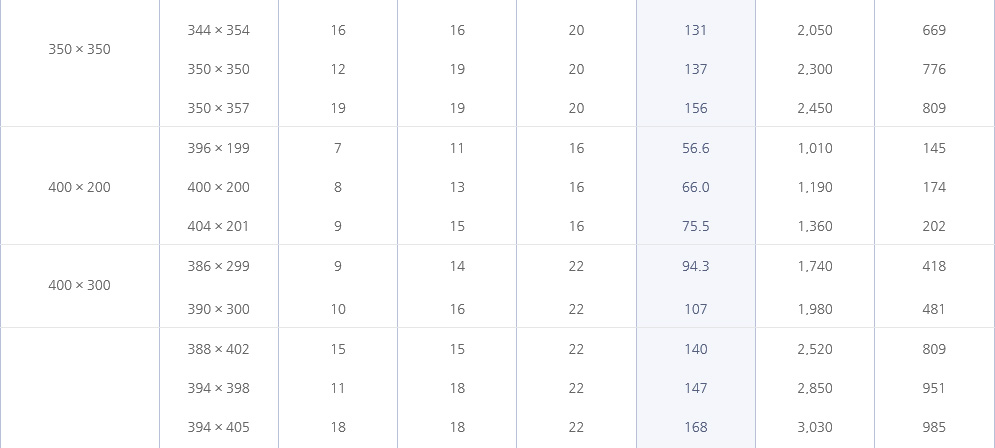Click the 388 × 402 dimension cell
The width and height of the screenshot is (995, 448).
tap(218, 350)
